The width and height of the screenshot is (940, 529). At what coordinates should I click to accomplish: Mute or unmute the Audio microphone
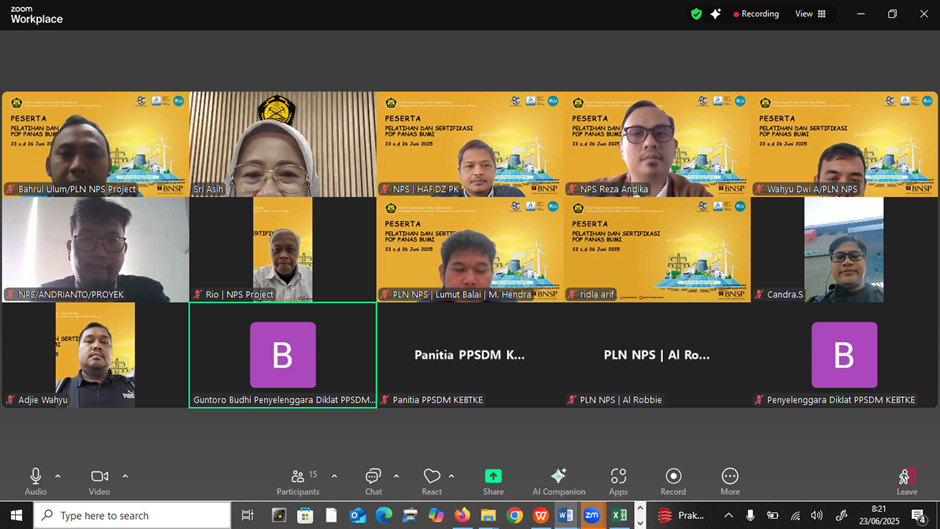point(35,482)
